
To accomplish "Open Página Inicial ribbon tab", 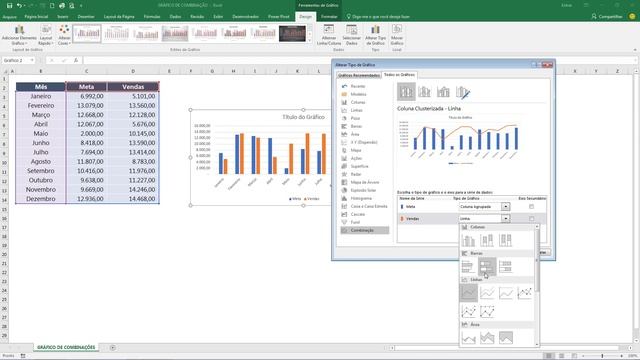I will click(x=36, y=17).
